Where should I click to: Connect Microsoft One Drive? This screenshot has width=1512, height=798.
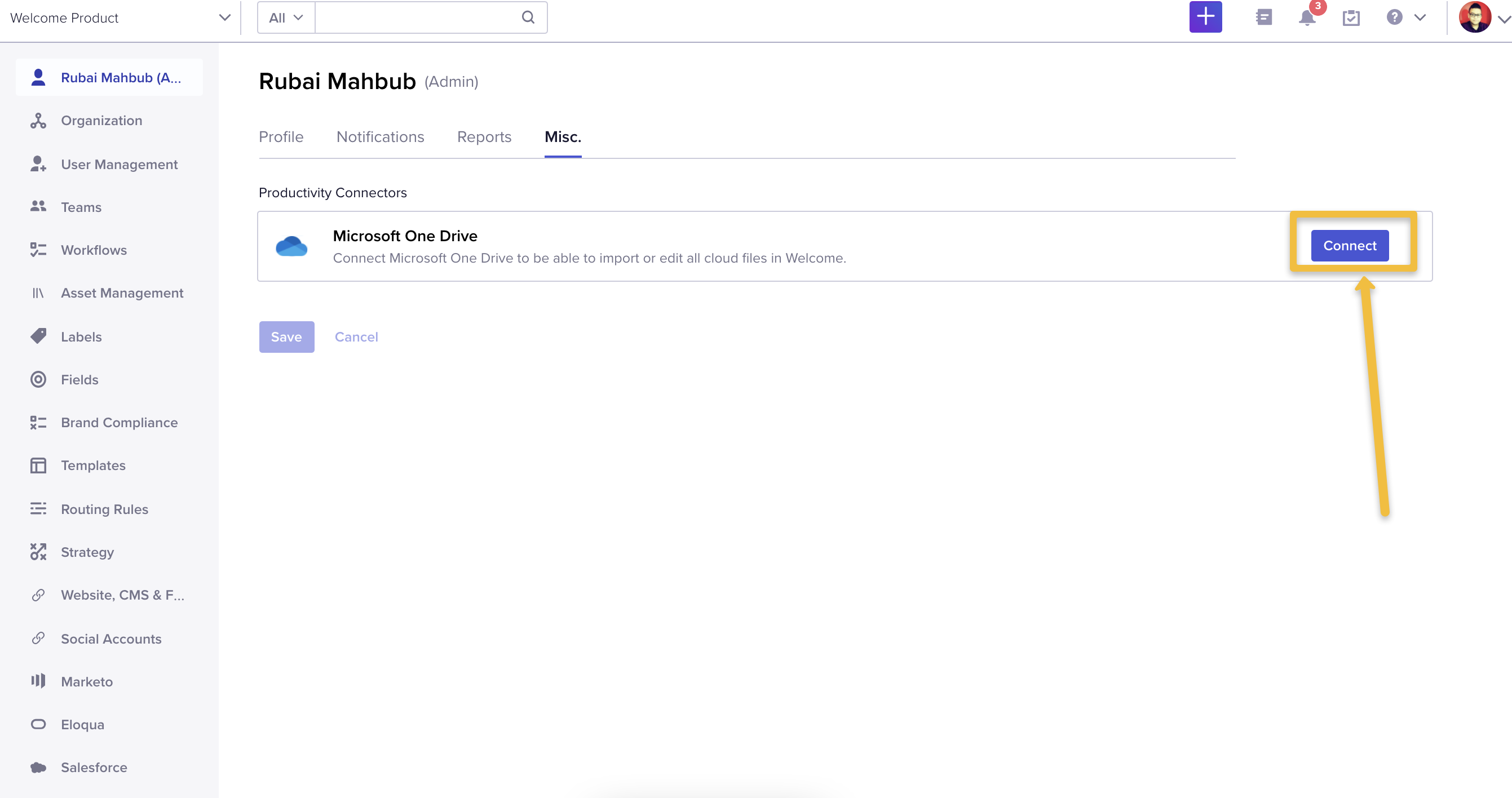pyautogui.click(x=1350, y=245)
